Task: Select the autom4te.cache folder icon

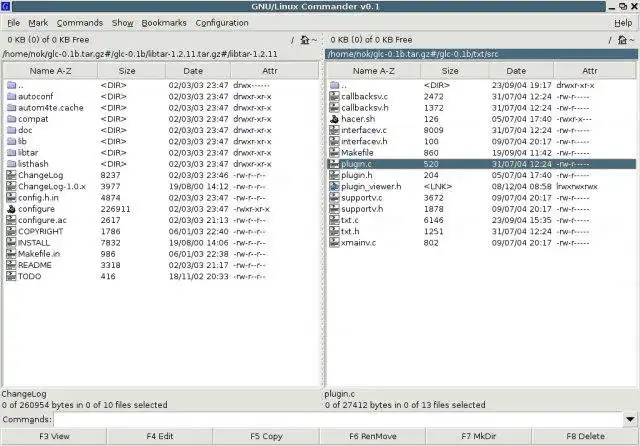Action: (11, 108)
